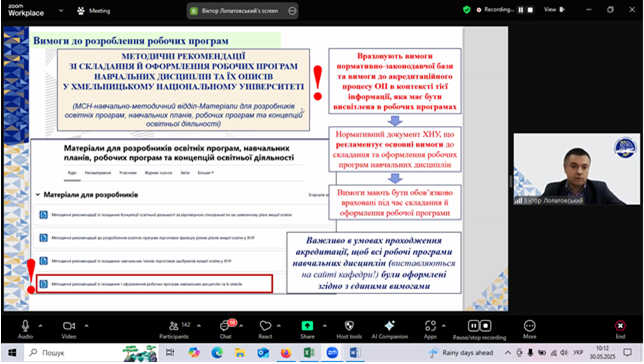This screenshot has width=644, height=364.
Task: Expand share options arrow next to Share
Action: [324, 326]
